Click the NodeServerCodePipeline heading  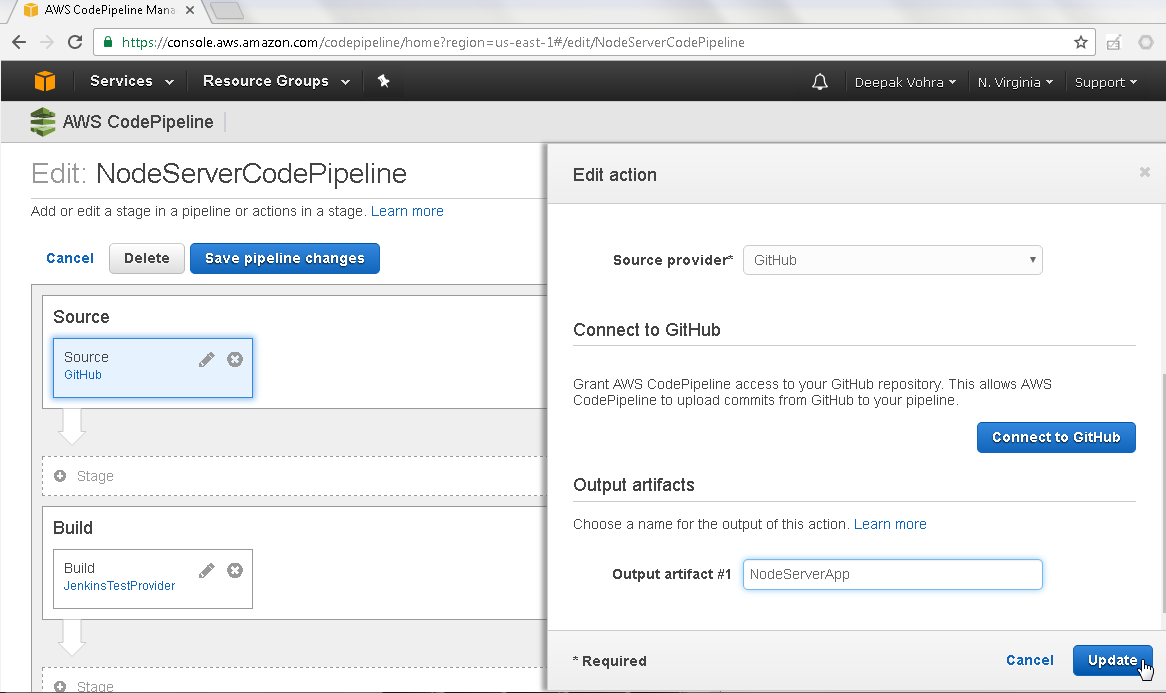pos(251,173)
